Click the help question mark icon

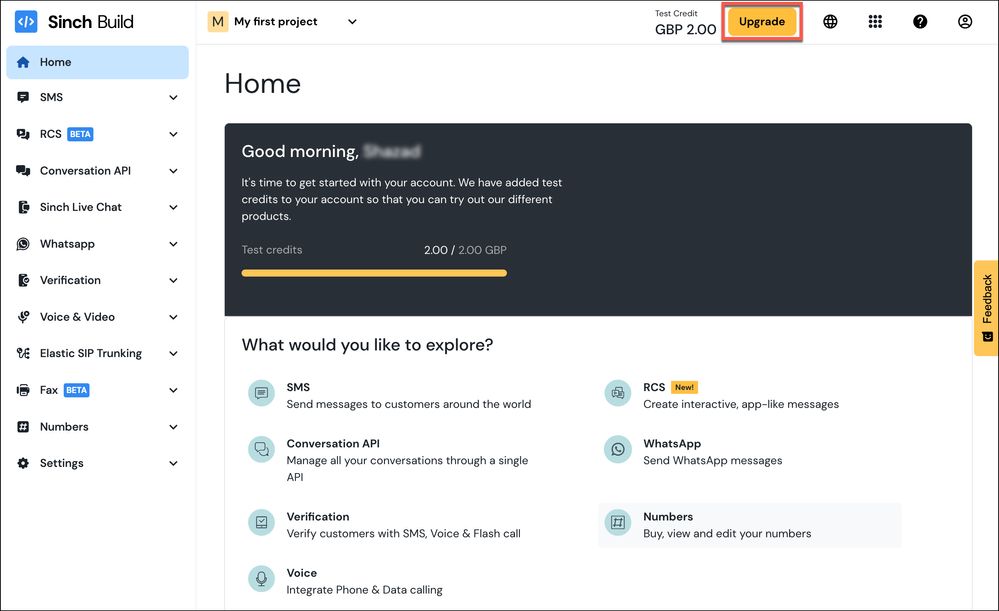[920, 22]
